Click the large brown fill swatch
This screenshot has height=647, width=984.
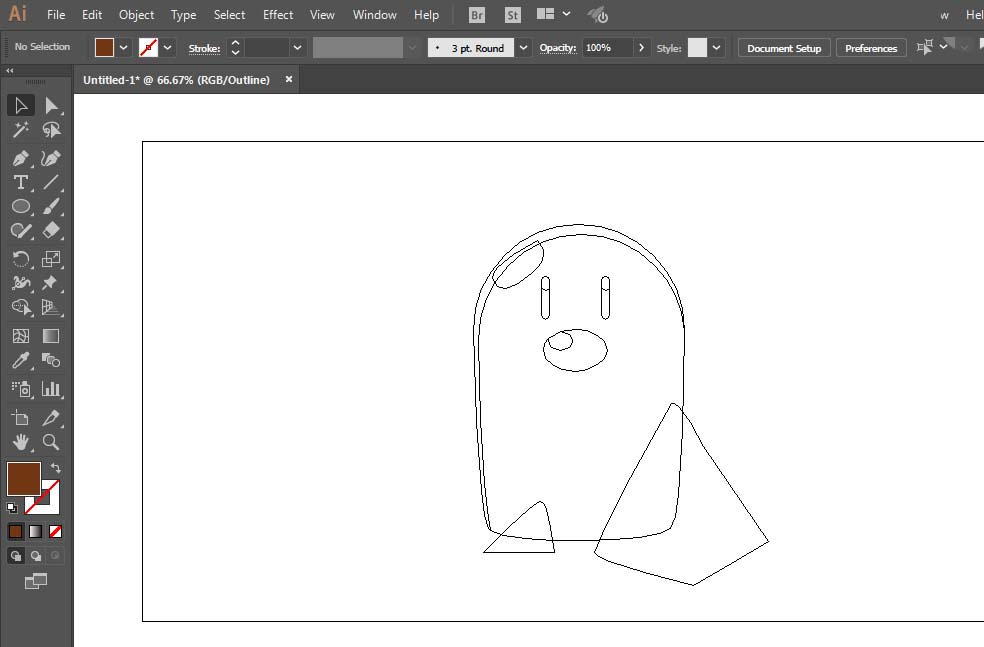point(23,478)
